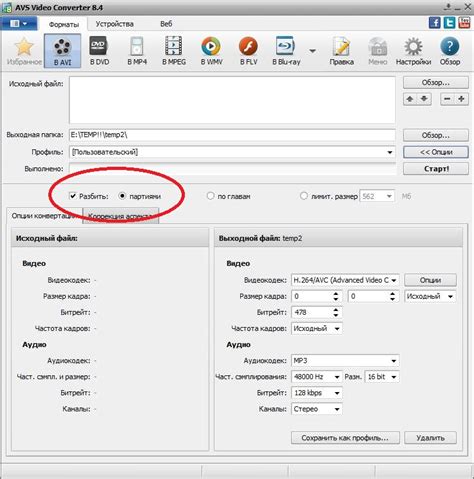This screenshot has height=479, width=474.
Task: Select the В MP4 format icon
Action: (137, 51)
